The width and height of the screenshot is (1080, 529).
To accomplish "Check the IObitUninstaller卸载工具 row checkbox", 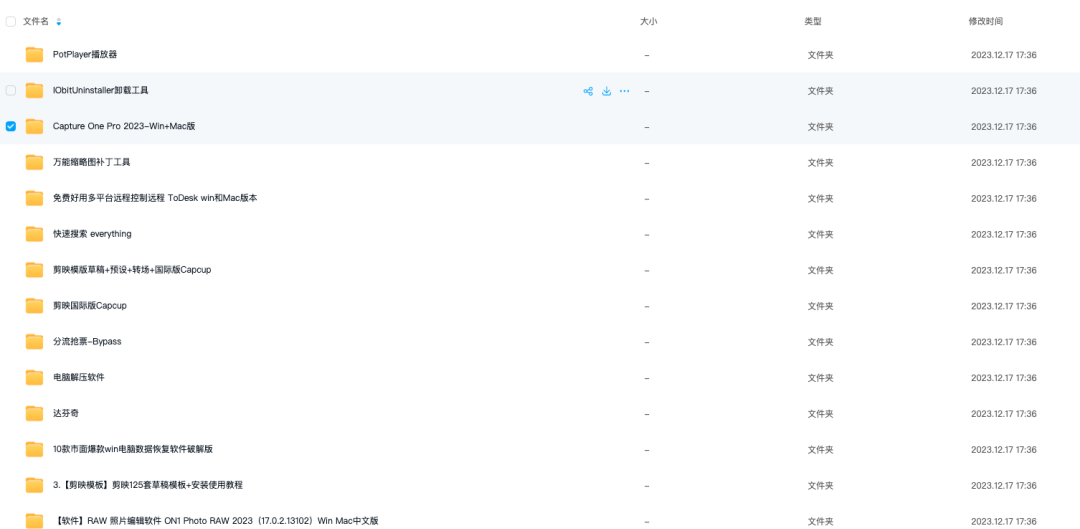I will tap(11, 90).
